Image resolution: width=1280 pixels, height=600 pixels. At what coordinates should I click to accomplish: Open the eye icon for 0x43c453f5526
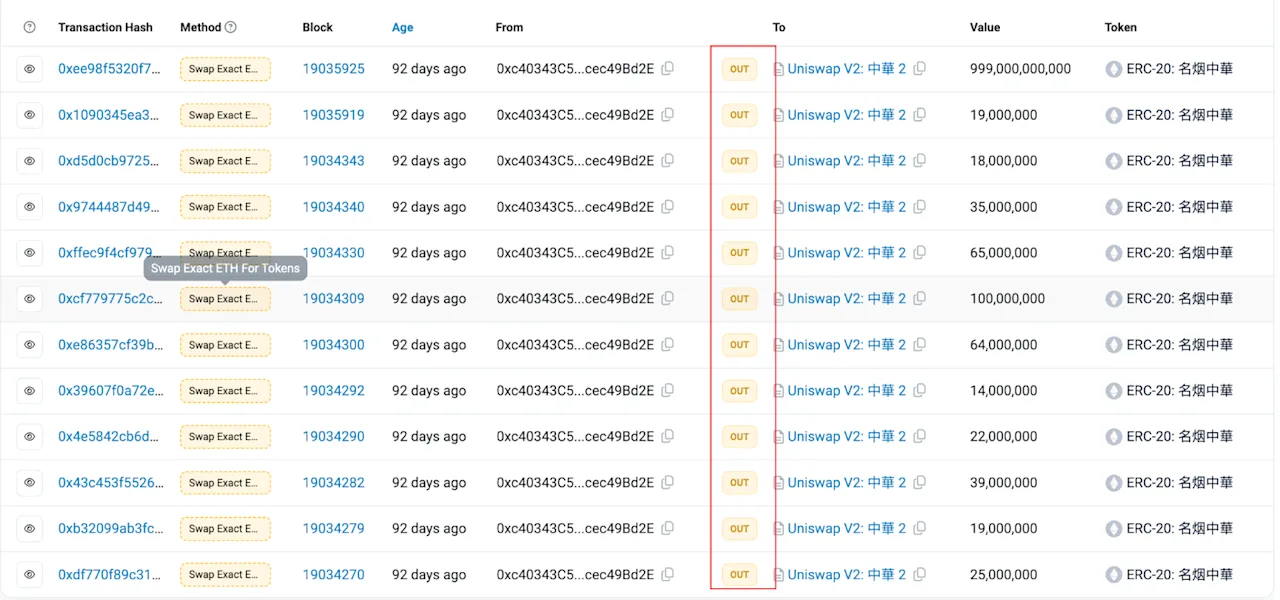coord(29,483)
